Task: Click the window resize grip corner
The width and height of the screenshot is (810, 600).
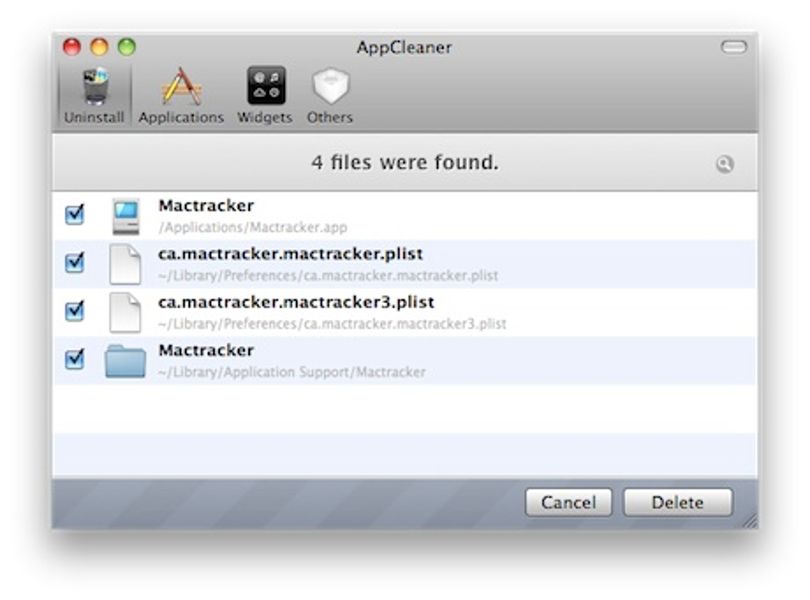Action: click(750, 521)
